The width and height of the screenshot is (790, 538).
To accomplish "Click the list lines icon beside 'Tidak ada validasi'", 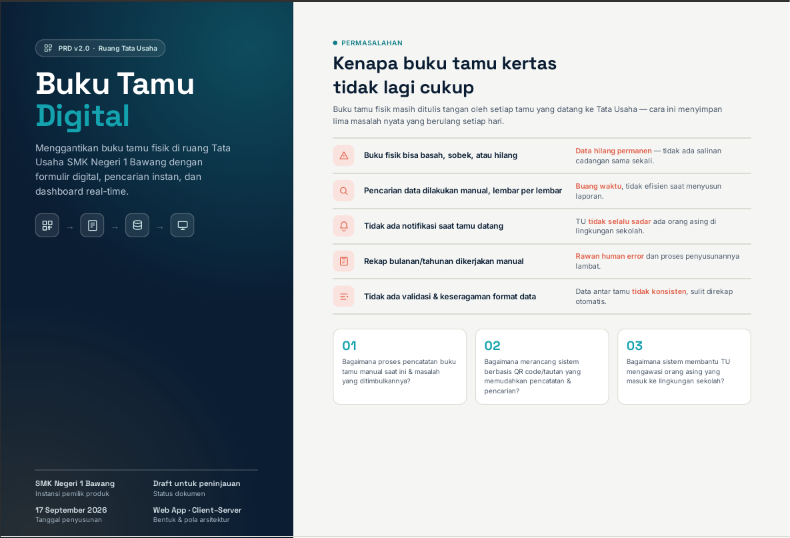I will pos(344,297).
